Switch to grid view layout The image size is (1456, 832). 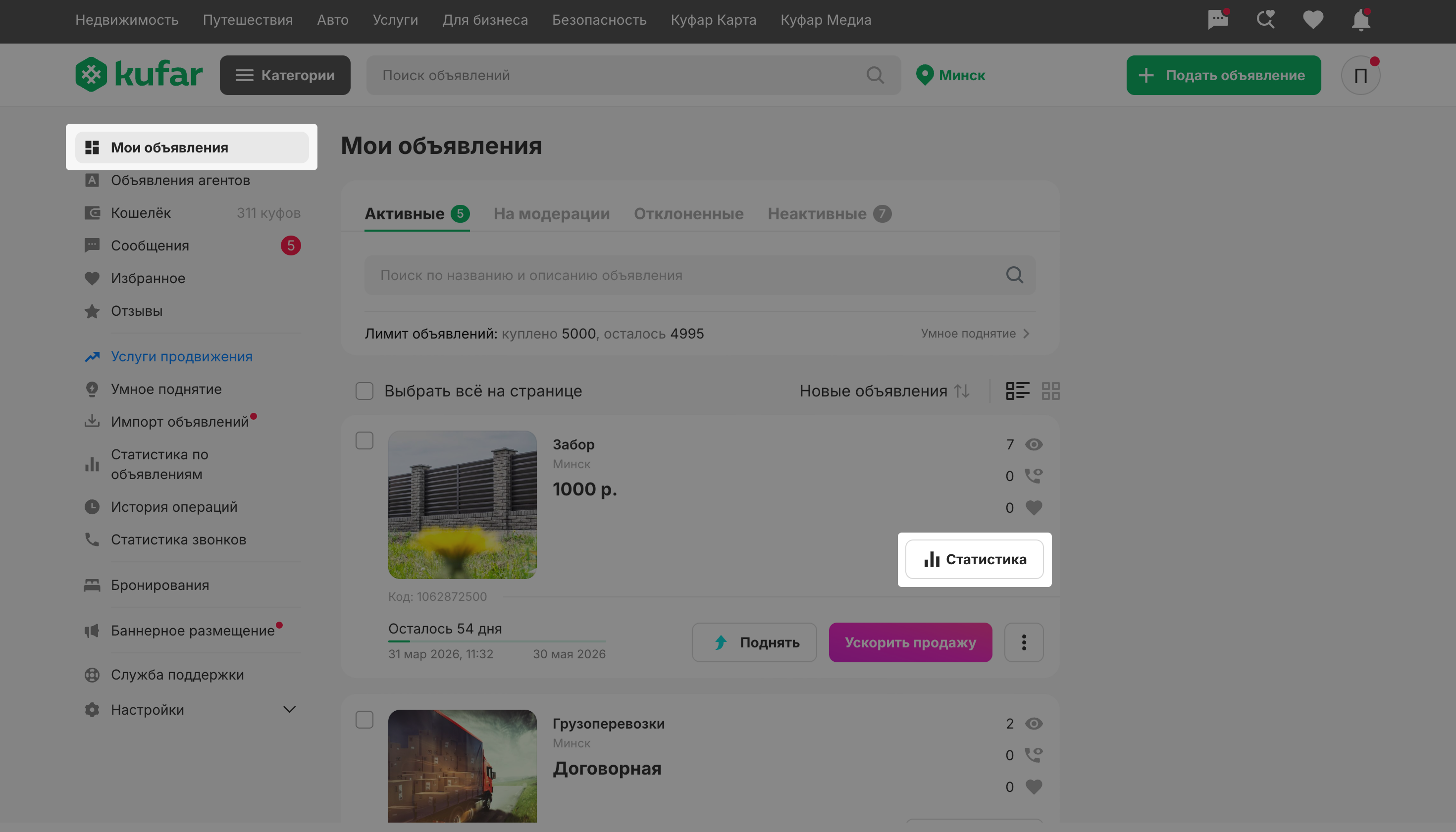(1050, 391)
